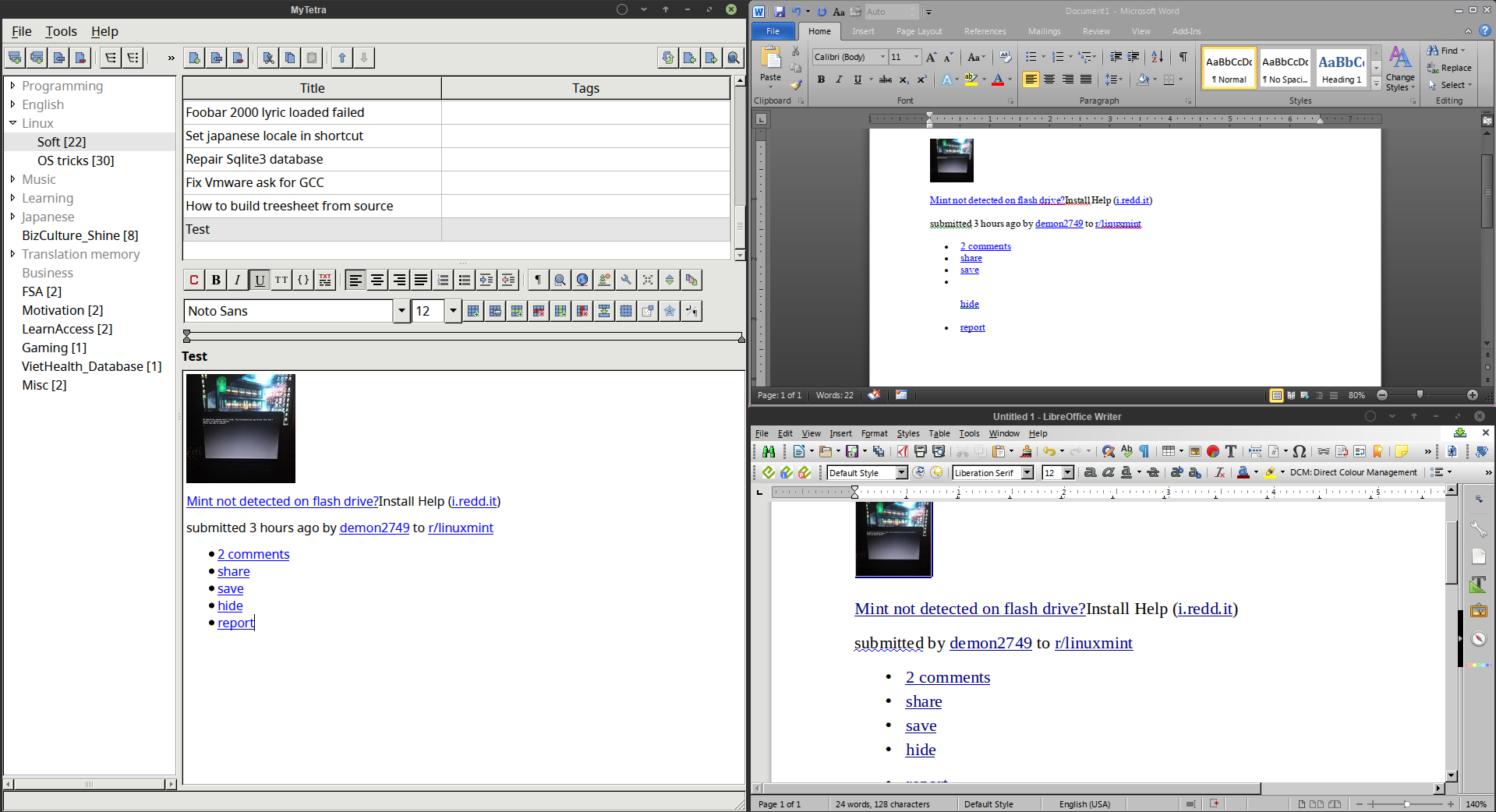Viewport: 1496px width, 812px height.
Task: Click MyTetra show formatting pilcrow icon
Action: 538,281
